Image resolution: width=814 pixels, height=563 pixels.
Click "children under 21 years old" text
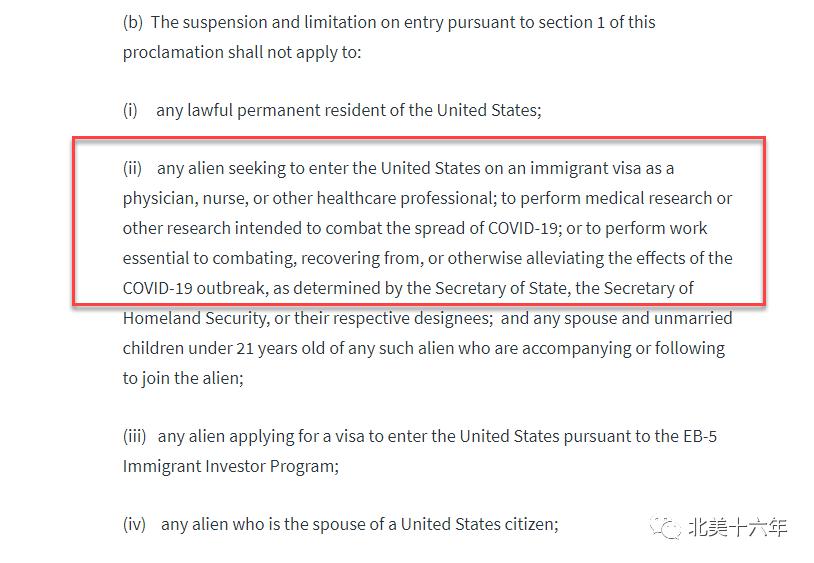point(224,348)
